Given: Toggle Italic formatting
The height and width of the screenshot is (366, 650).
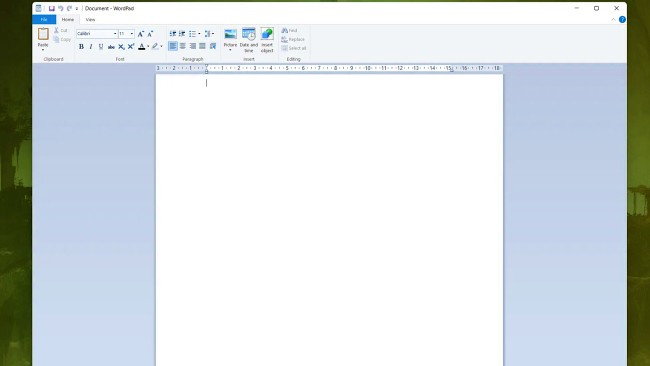Looking at the screenshot, I should [x=91, y=46].
